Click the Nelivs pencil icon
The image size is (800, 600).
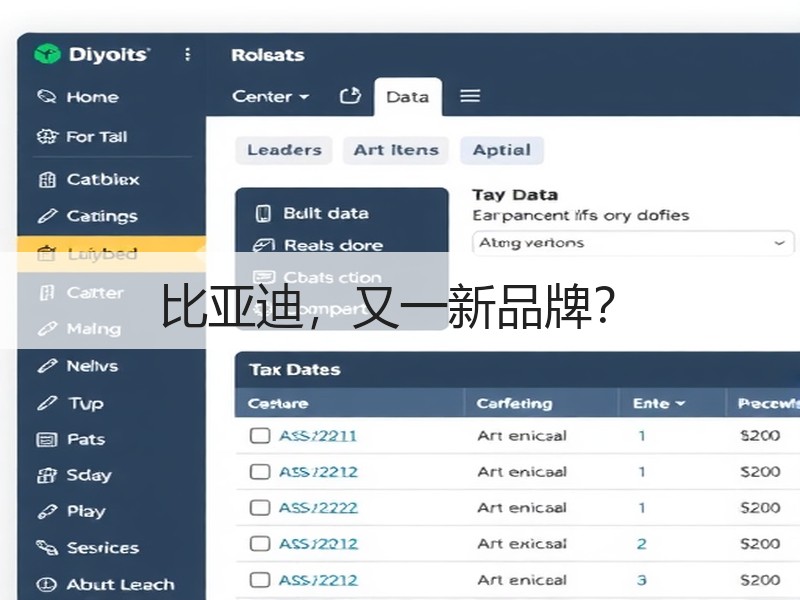click(47, 366)
